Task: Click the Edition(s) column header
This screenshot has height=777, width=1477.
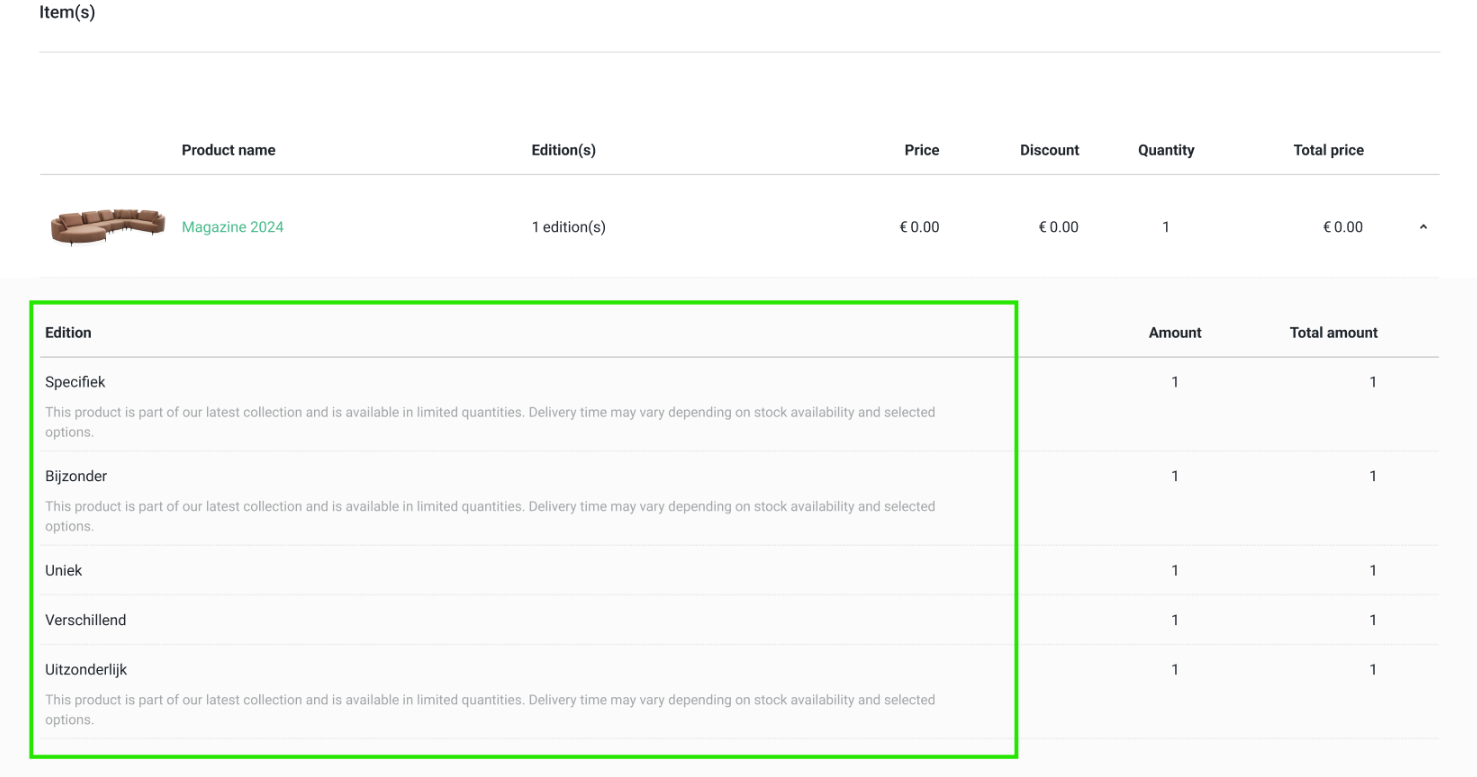Action: [x=563, y=150]
